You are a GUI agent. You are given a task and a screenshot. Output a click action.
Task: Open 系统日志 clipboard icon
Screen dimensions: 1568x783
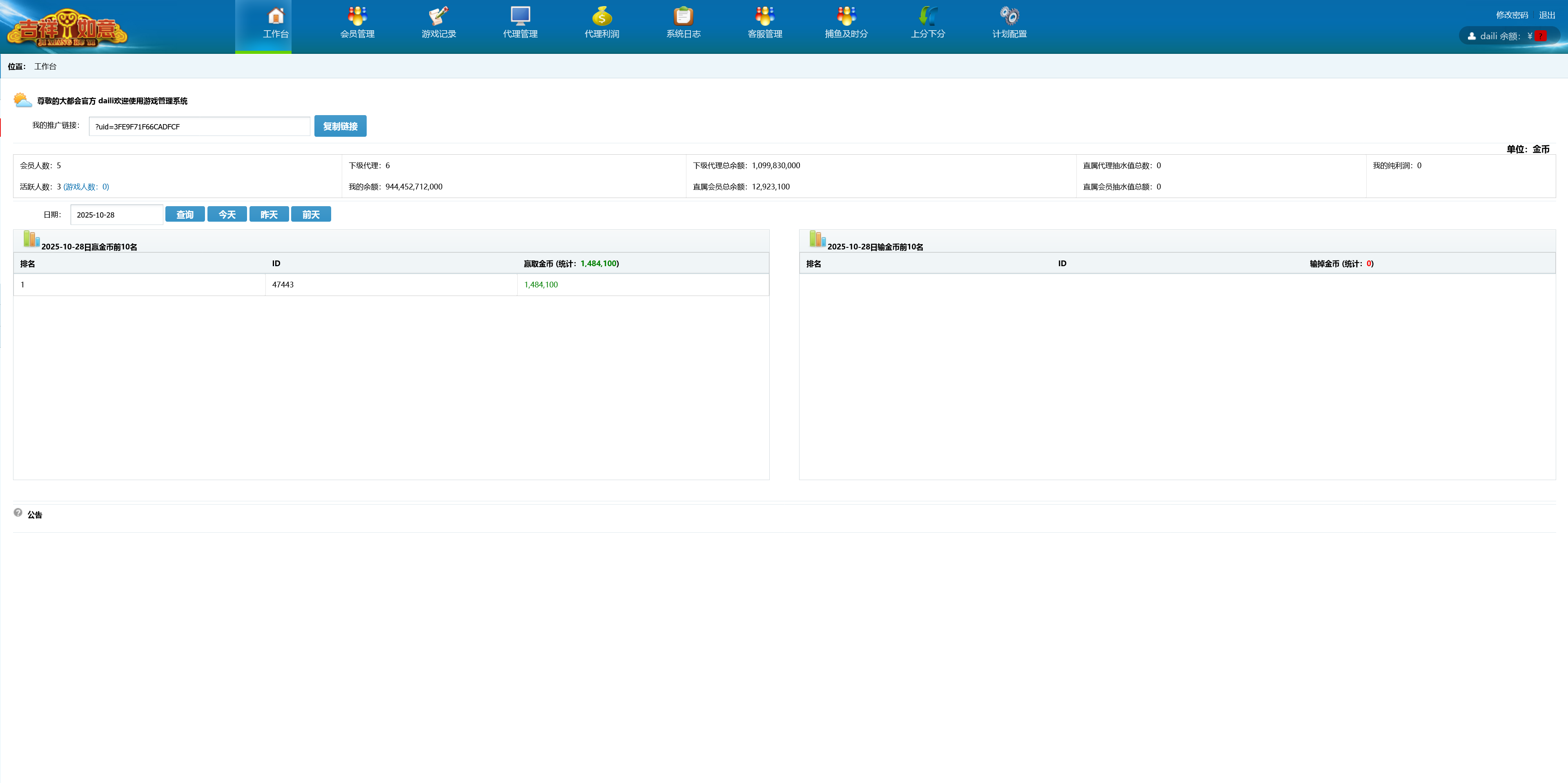click(x=683, y=16)
